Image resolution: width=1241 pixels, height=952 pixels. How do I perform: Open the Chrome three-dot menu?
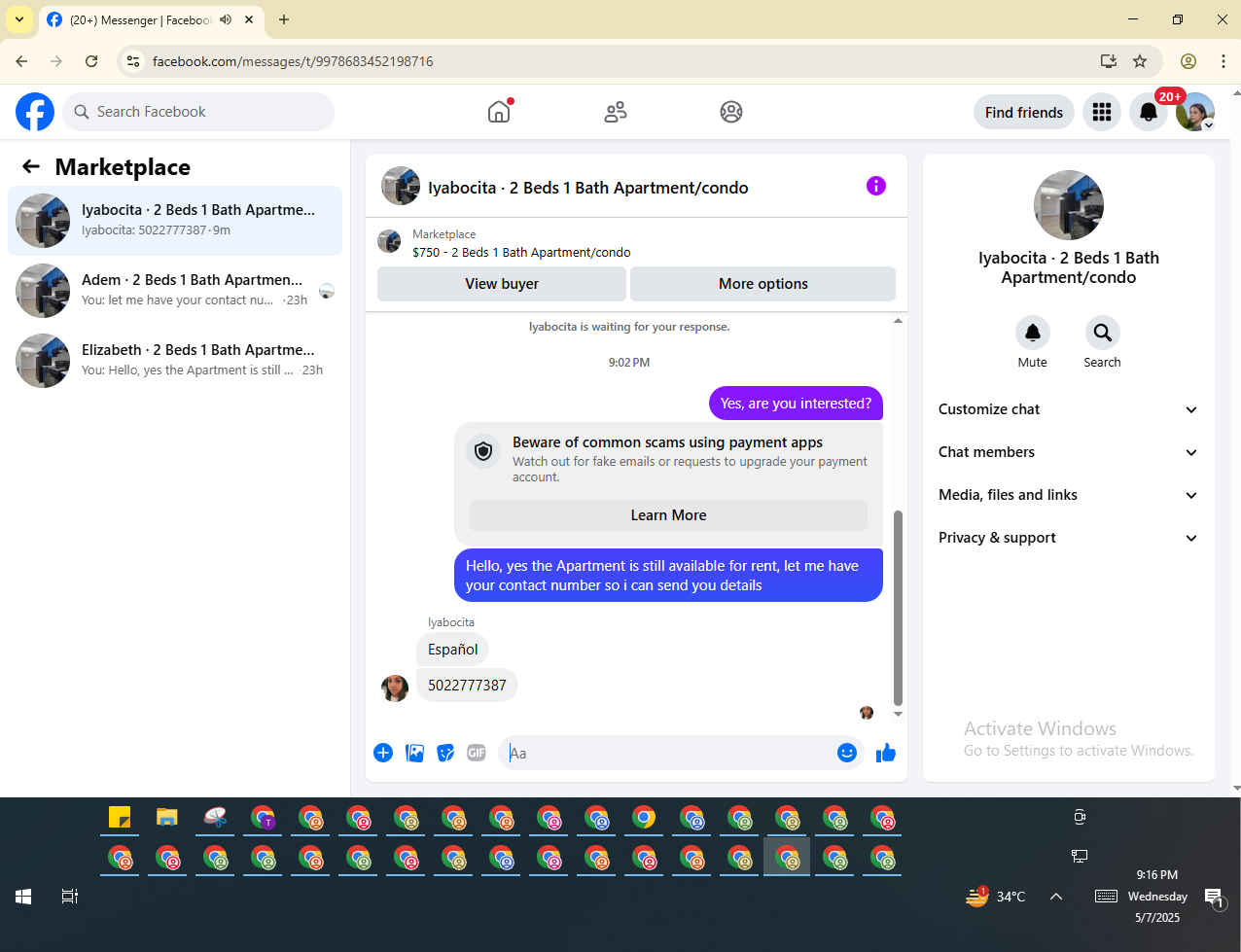[1223, 61]
